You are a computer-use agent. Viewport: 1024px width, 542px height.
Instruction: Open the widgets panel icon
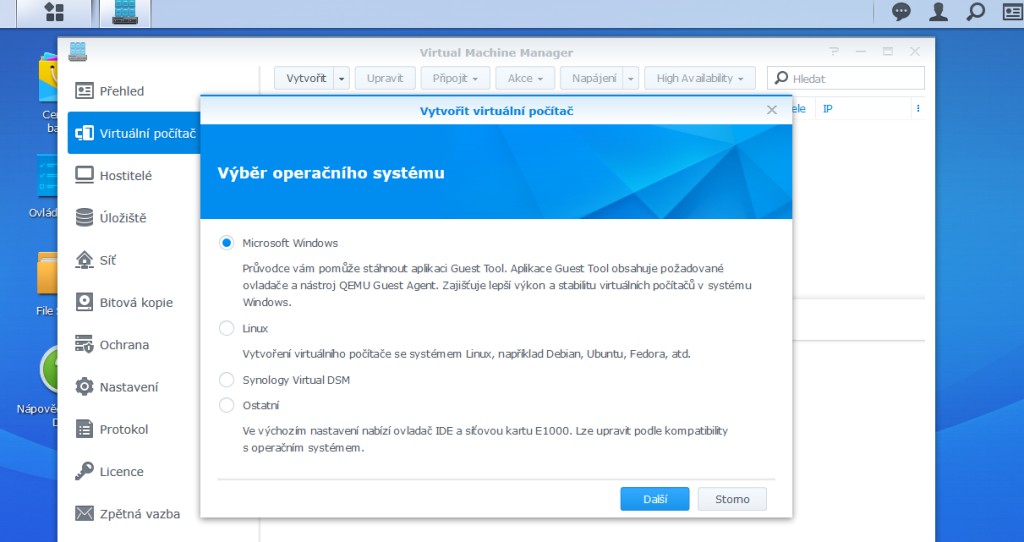click(1012, 12)
